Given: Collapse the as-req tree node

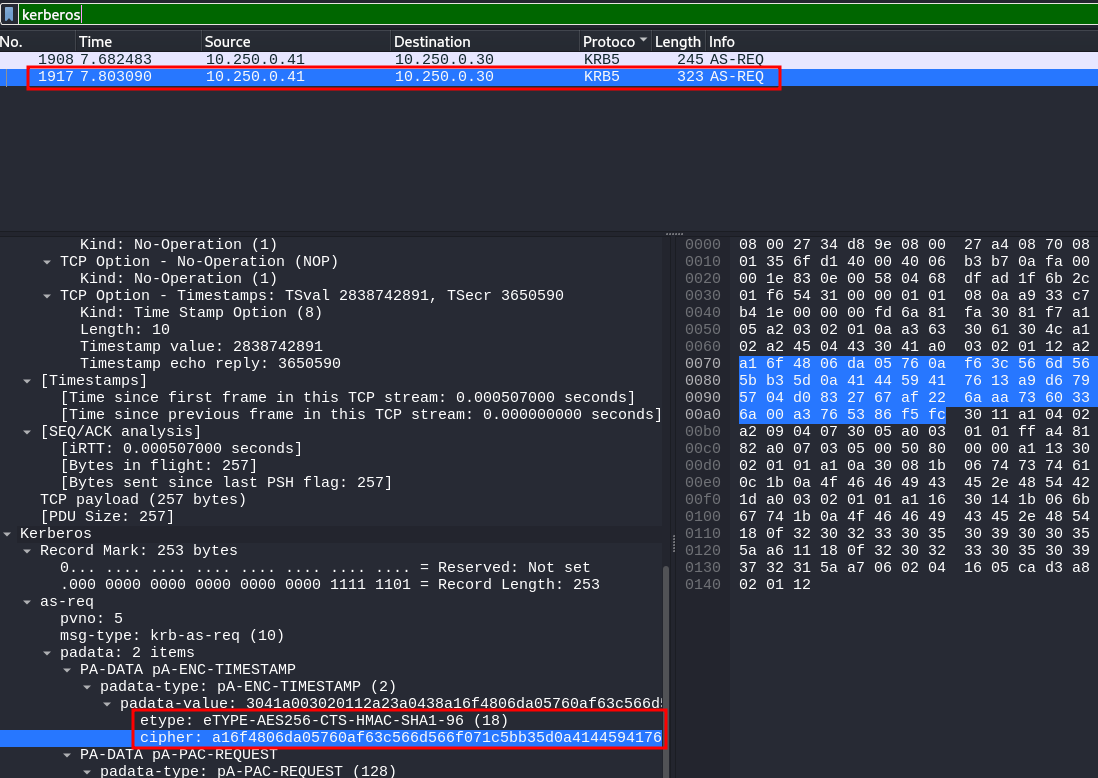Looking at the screenshot, I should [x=28, y=602].
